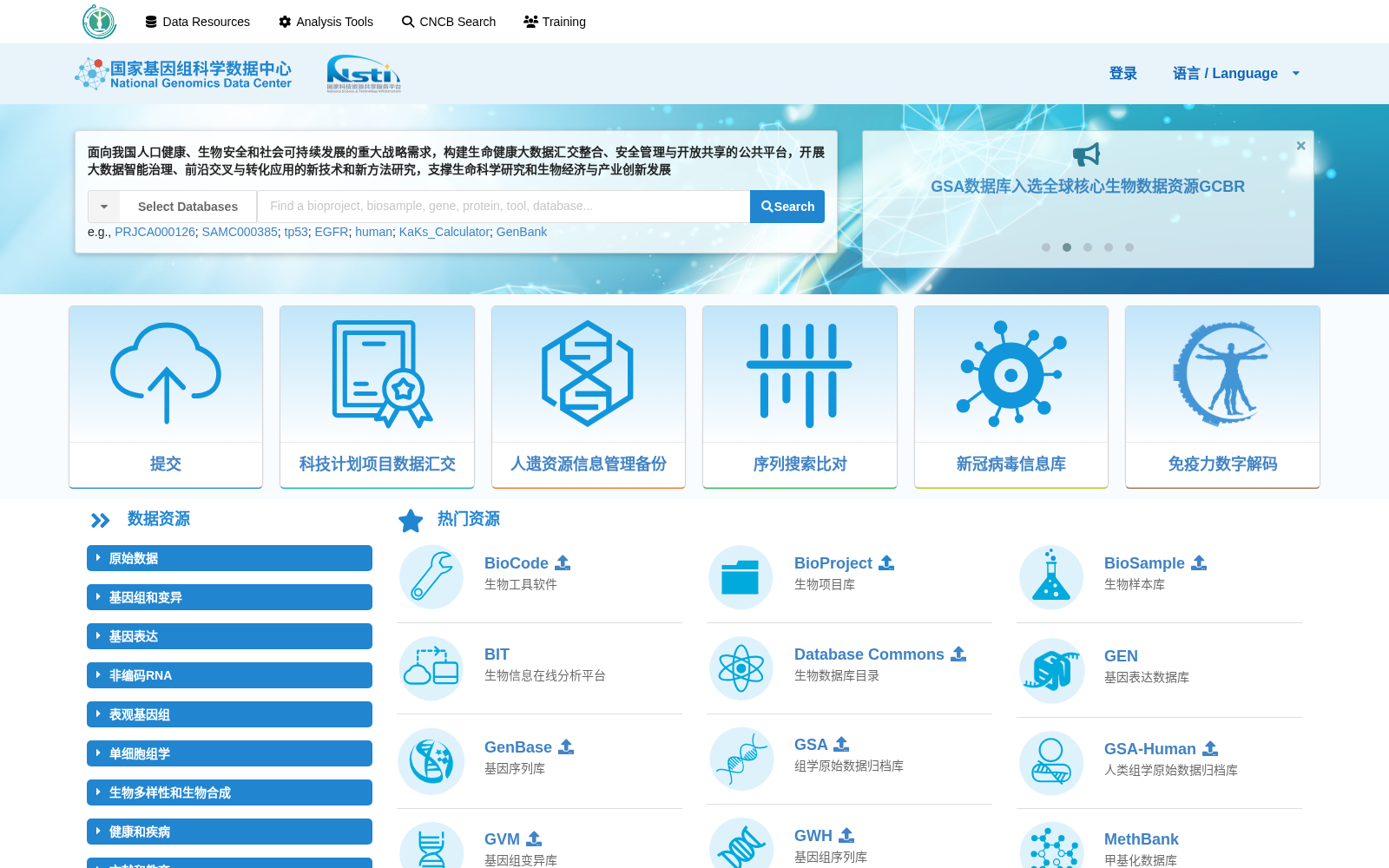Click the BioSample flask icon
The height and width of the screenshot is (868, 1389).
tap(1051, 577)
